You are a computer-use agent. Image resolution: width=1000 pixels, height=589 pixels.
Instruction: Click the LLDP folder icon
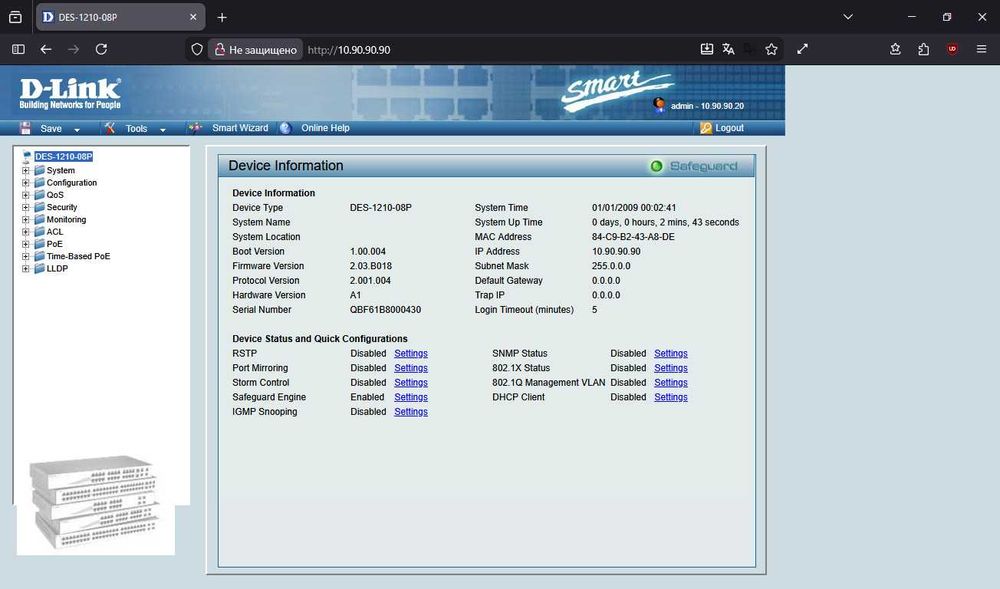pos(40,268)
